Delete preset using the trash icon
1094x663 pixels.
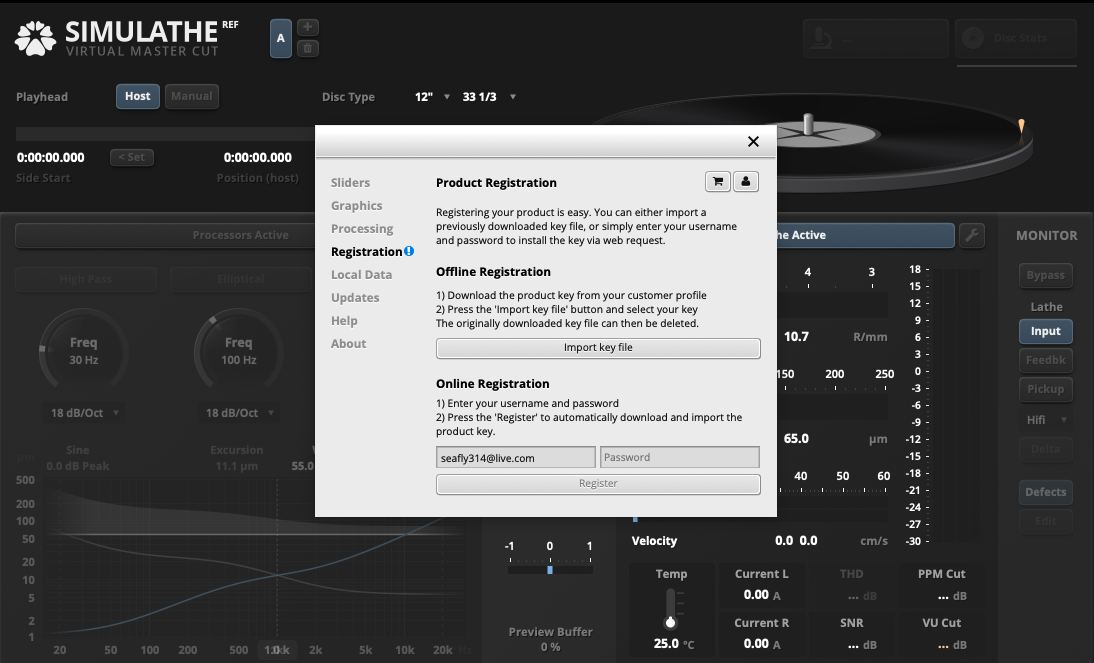(x=308, y=48)
